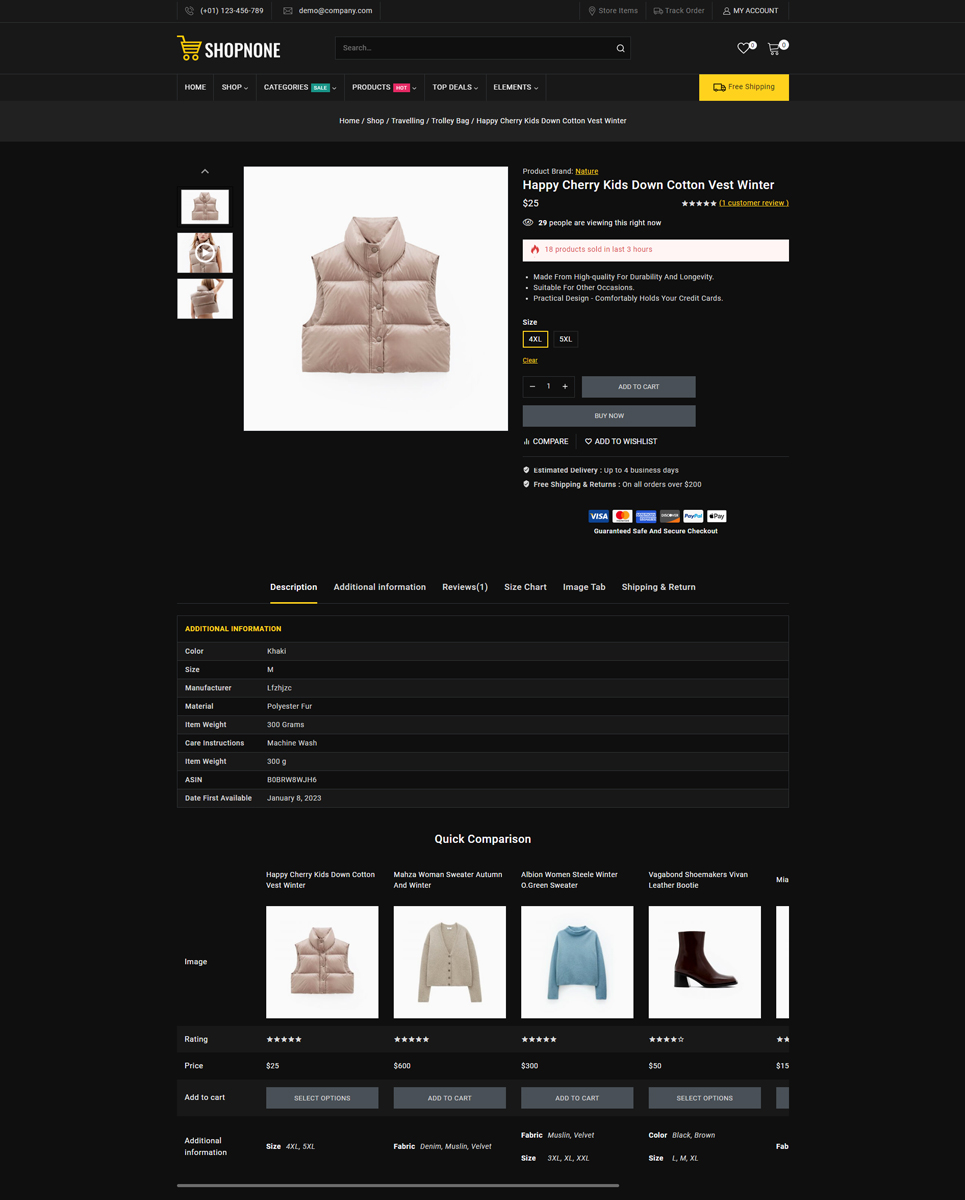965x1200 pixels.
Task: Click the upward gallery arrow above thumbnails
Action: (x=205, y=171)
